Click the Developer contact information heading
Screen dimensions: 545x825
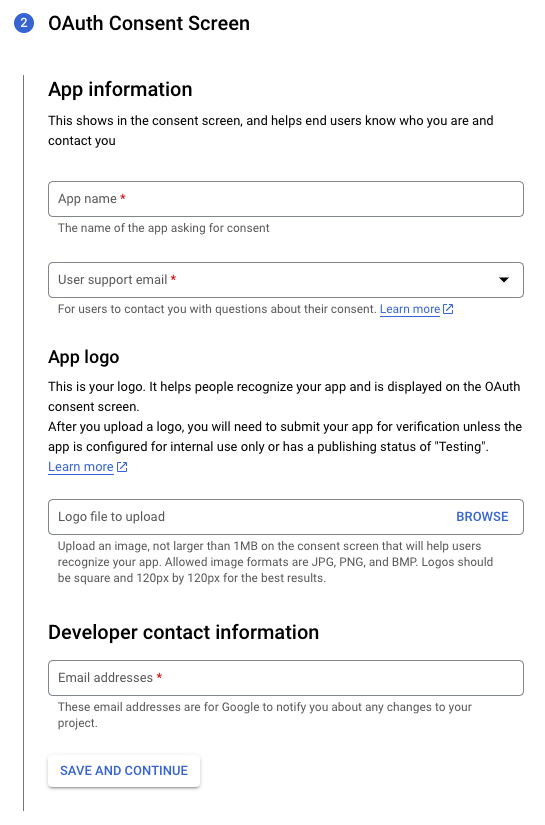tap(184, 632)
